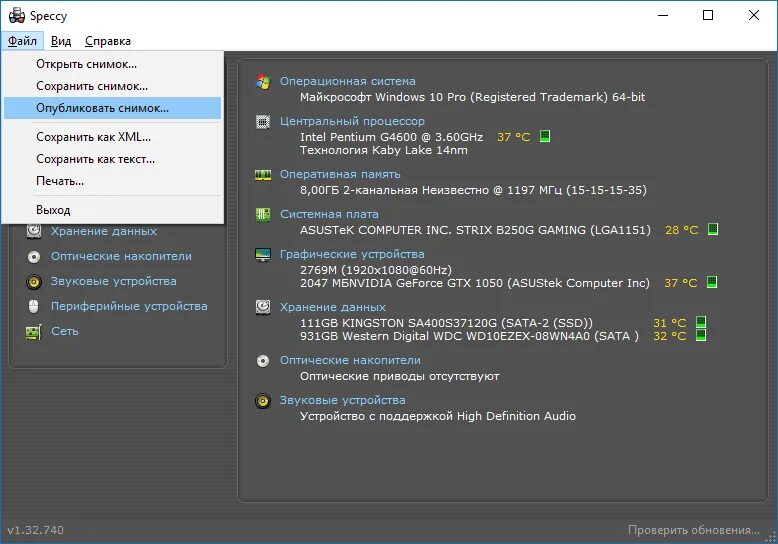Click the 111GB KINGSTON SA400S37120G line
This screenshot has width=778, height=544.
[446, 323]
